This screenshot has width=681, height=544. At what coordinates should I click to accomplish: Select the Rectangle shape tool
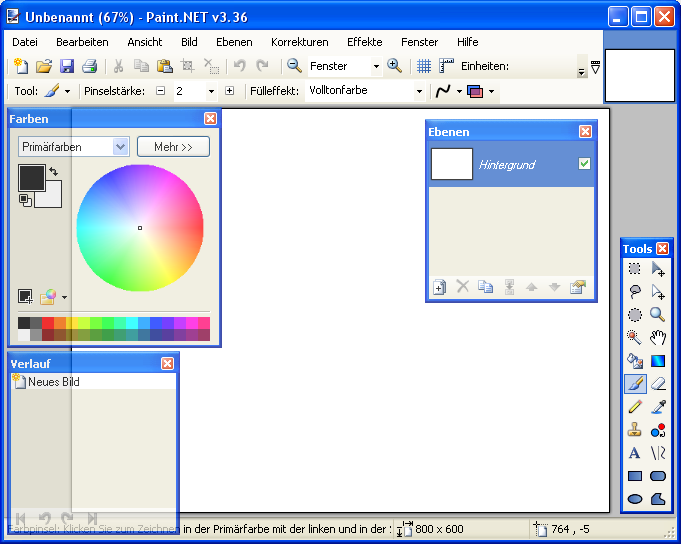click(635, 476)
